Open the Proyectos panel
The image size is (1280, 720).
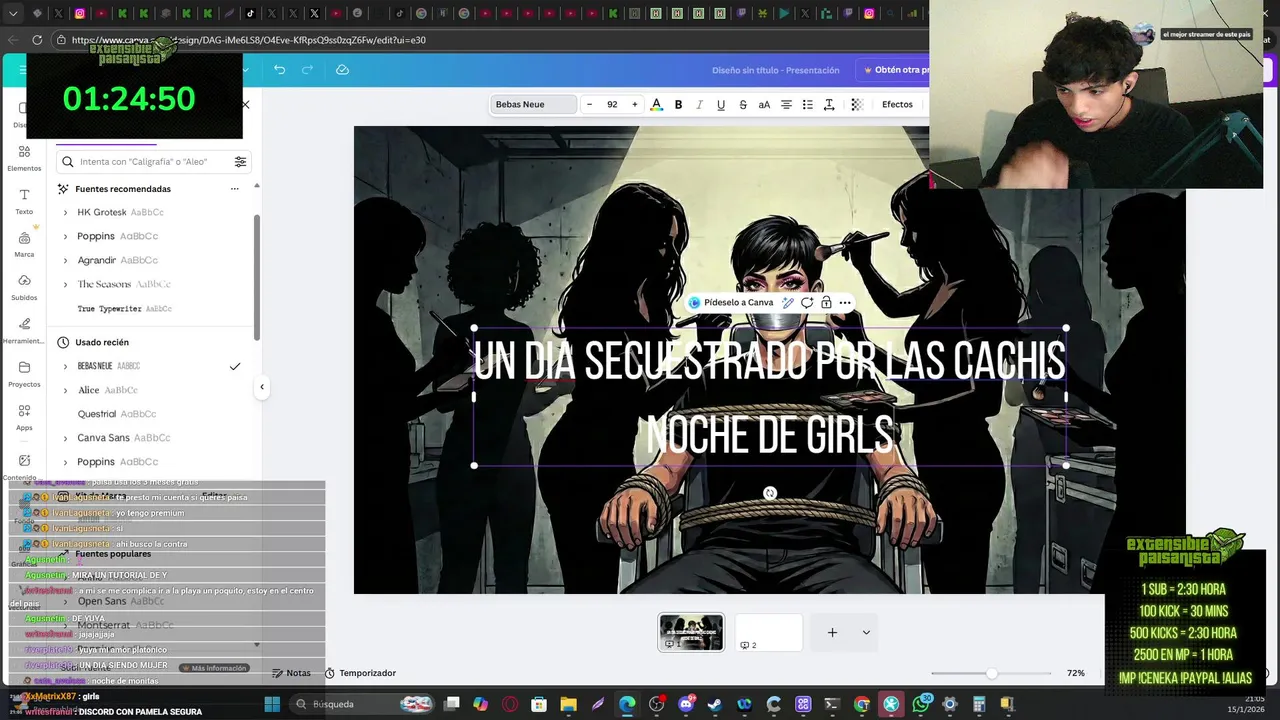coord(24,373)
